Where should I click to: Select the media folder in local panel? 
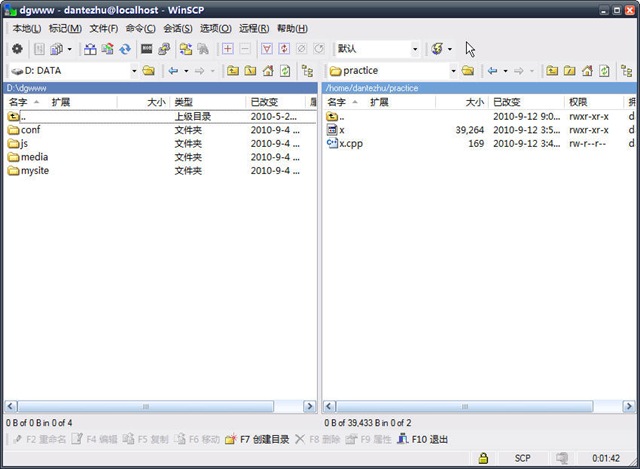(28, 157)
